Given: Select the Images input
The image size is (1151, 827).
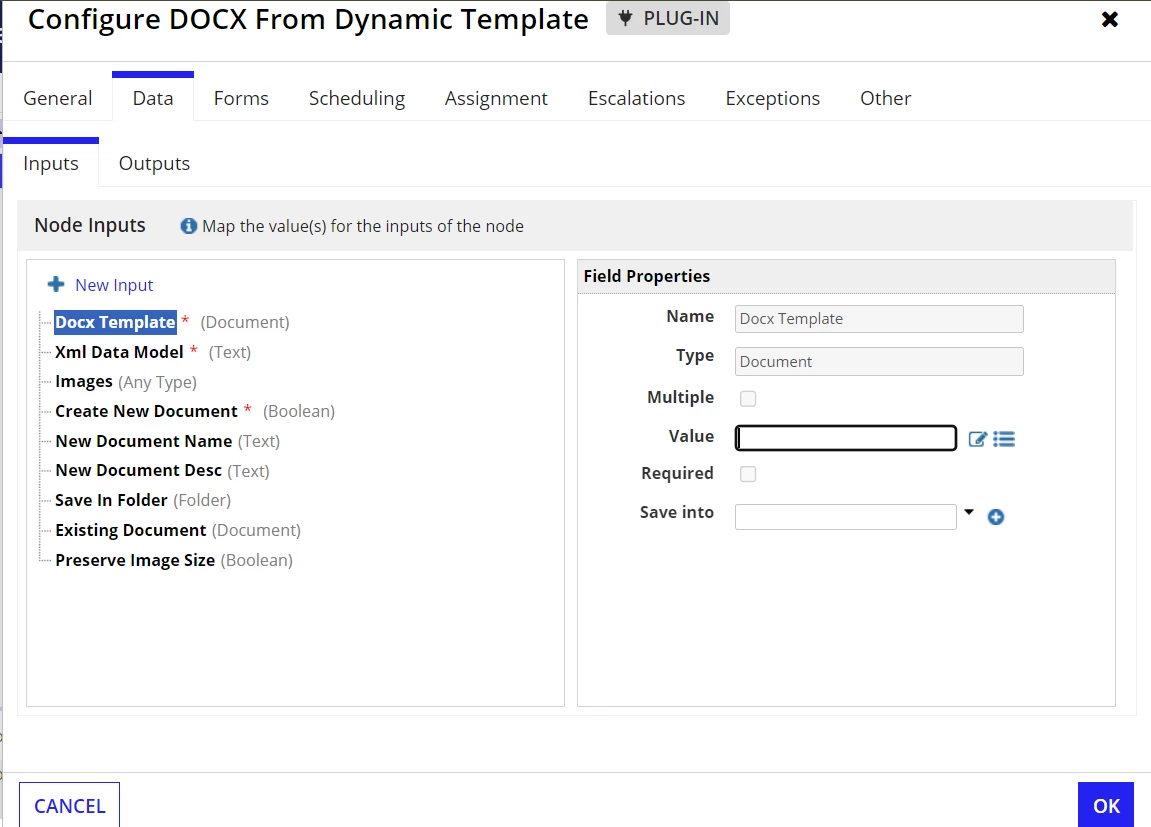Looking at the screenshot, I should 84,382.
